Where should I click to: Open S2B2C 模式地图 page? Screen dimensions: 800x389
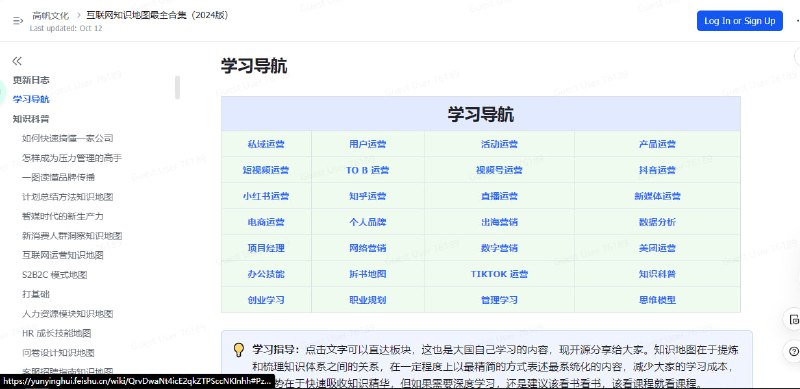coord(55,275)
